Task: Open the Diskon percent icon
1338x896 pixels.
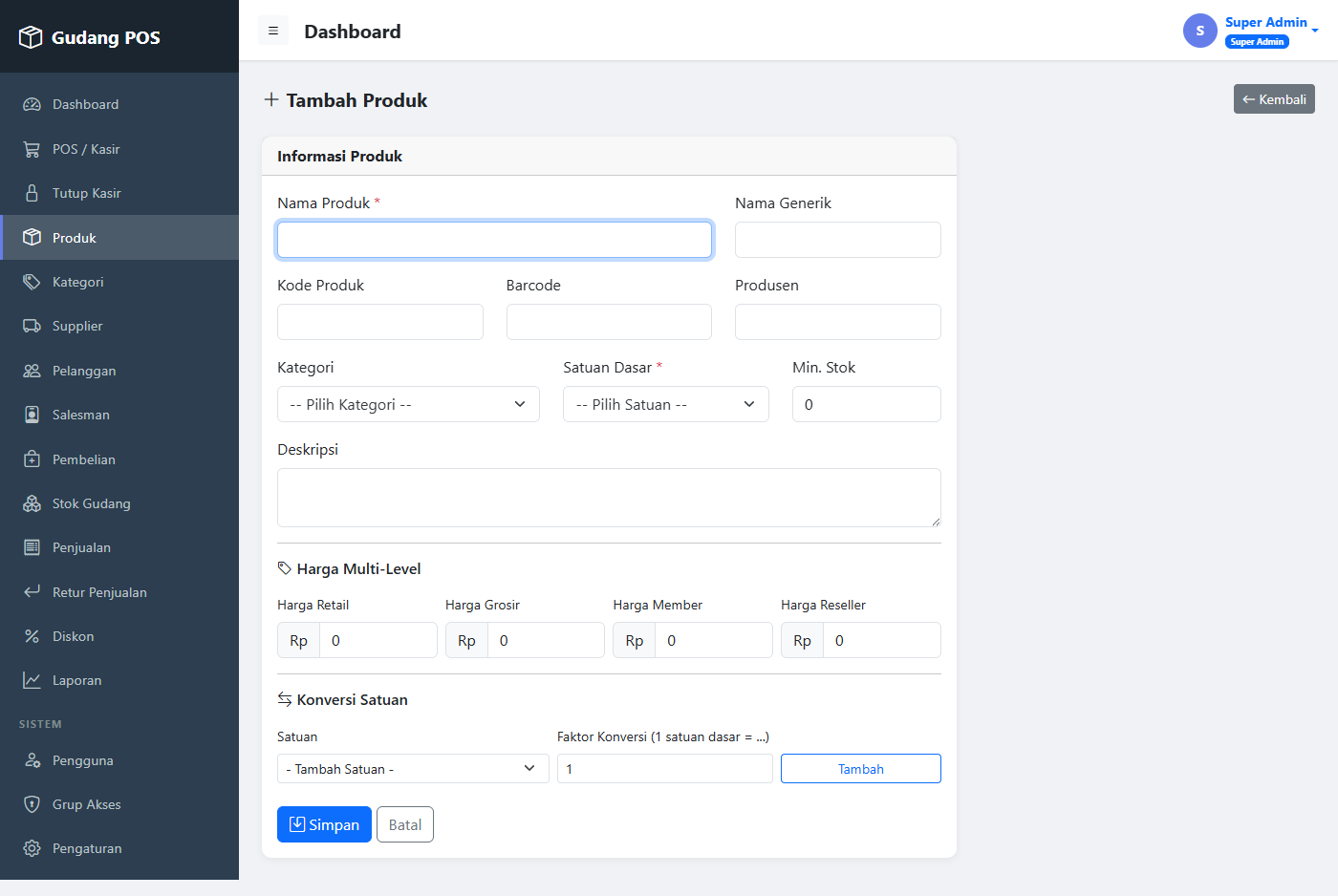Action: (32, 636)
